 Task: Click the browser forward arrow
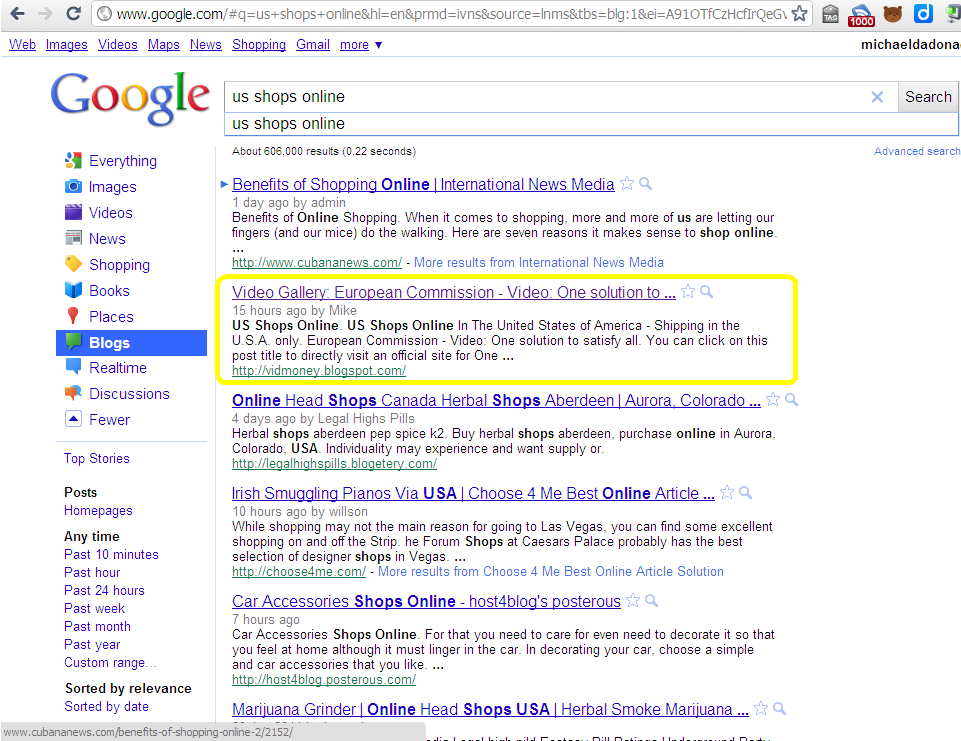click(45, 13)
